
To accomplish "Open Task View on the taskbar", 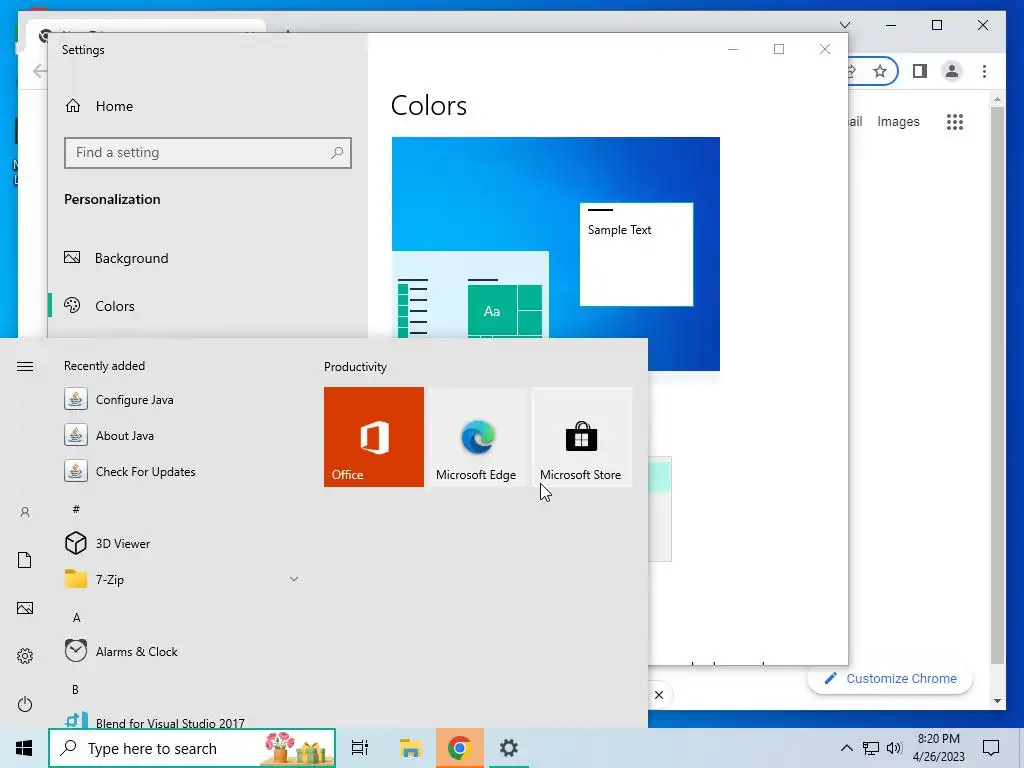I will pos(360,748).
